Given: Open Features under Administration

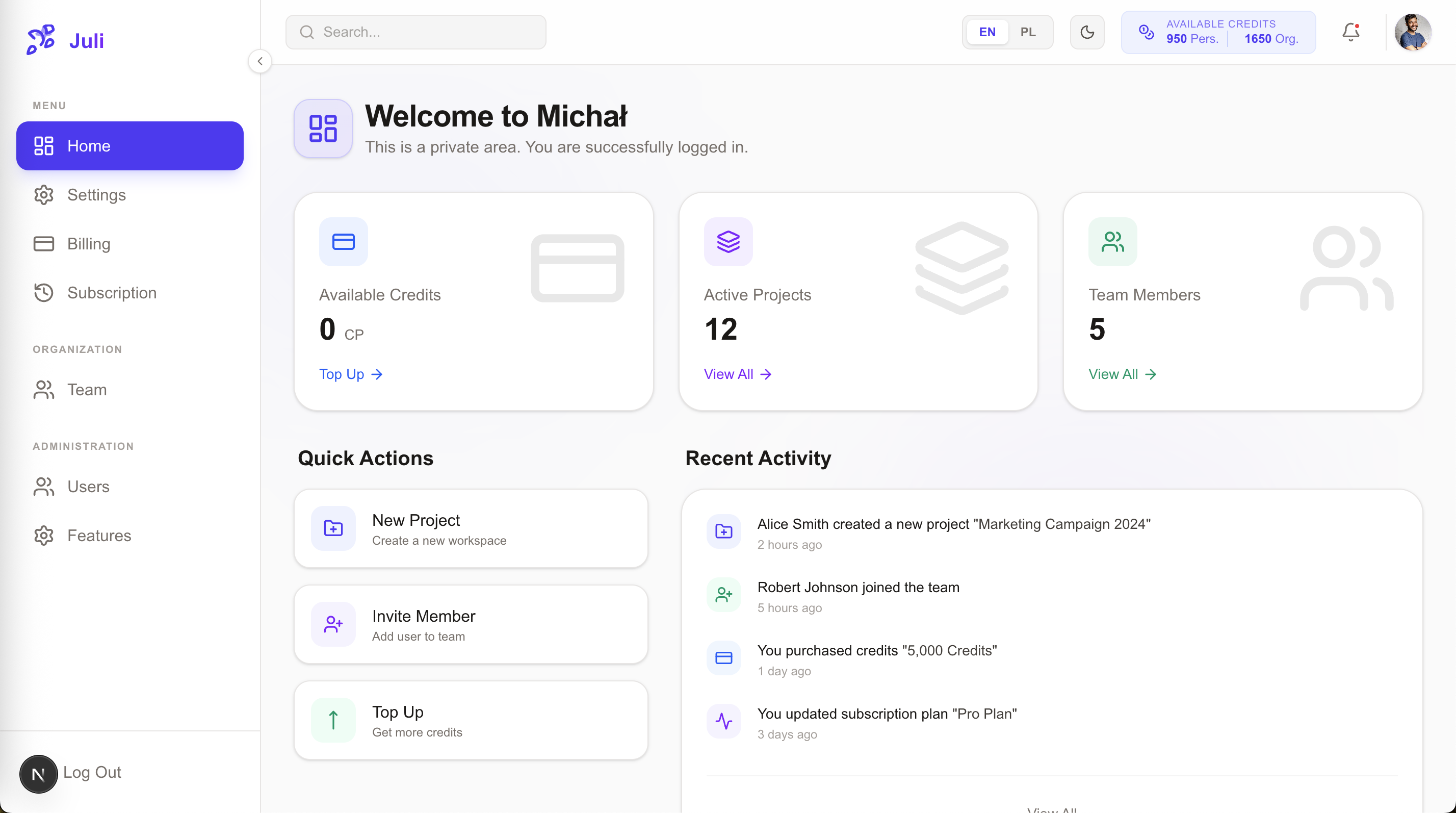Looking at the screenshot, I should click(130, 536).
